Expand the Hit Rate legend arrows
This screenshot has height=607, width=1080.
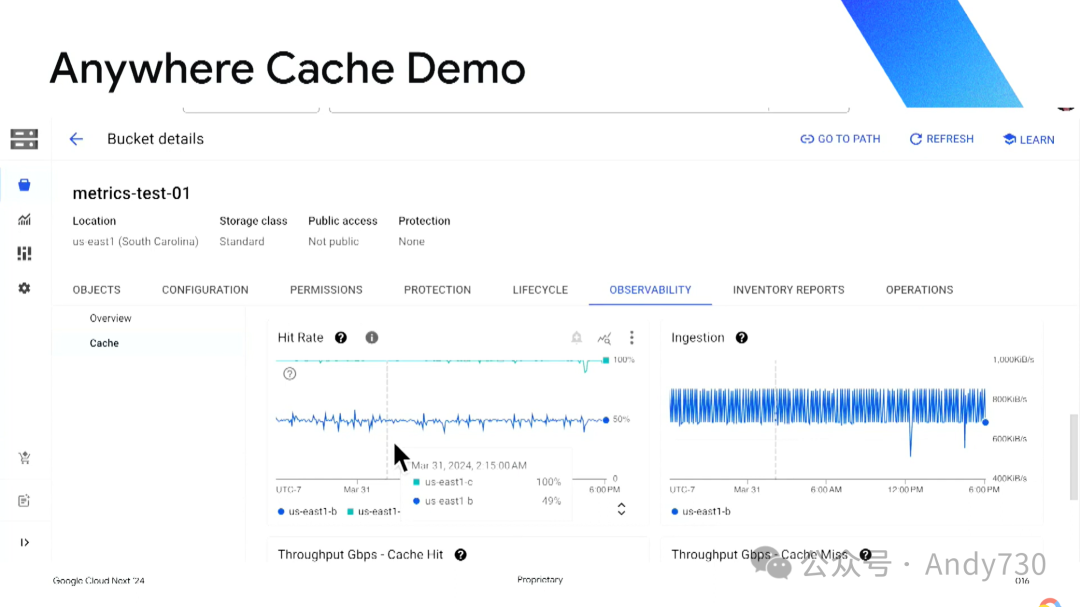621,509
